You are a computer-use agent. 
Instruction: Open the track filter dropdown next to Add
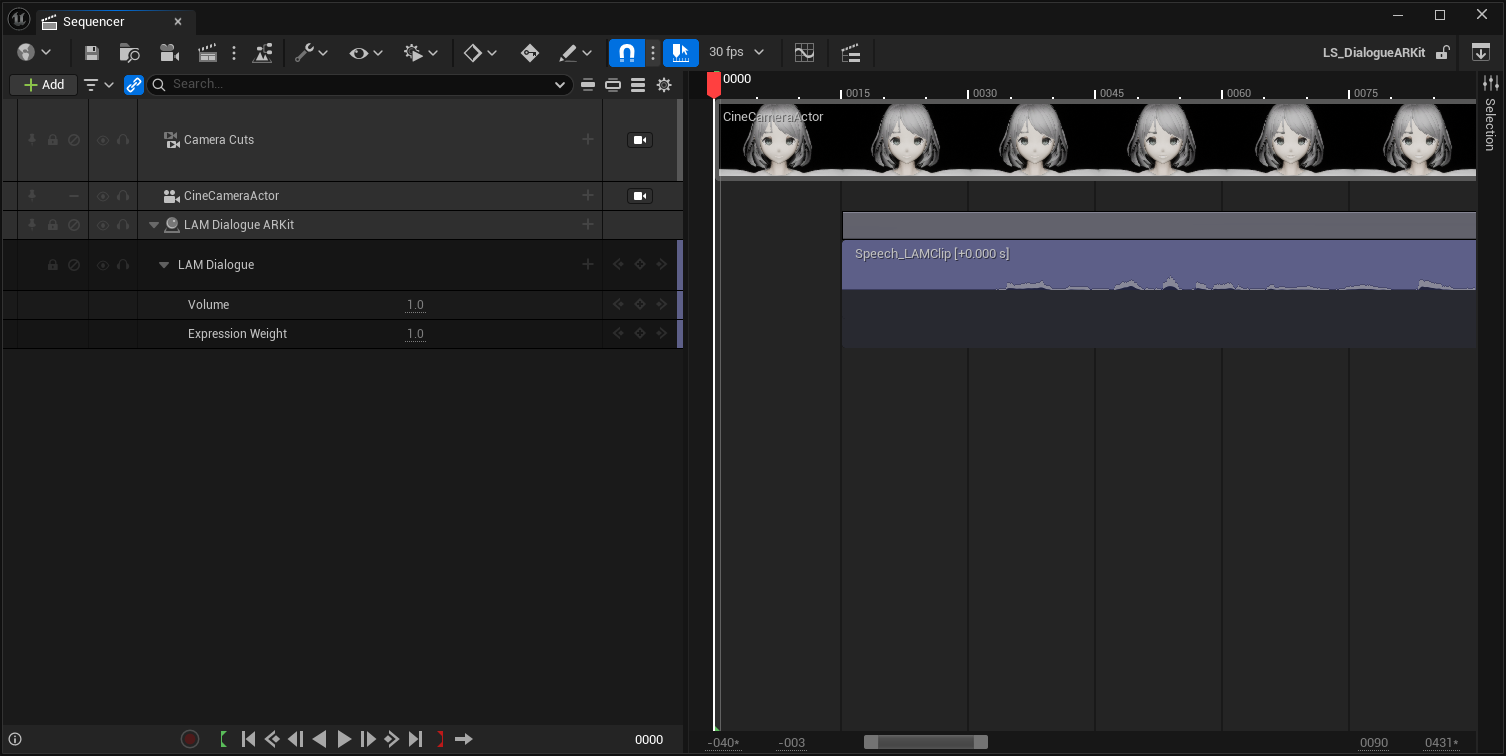tap(99, 85)
